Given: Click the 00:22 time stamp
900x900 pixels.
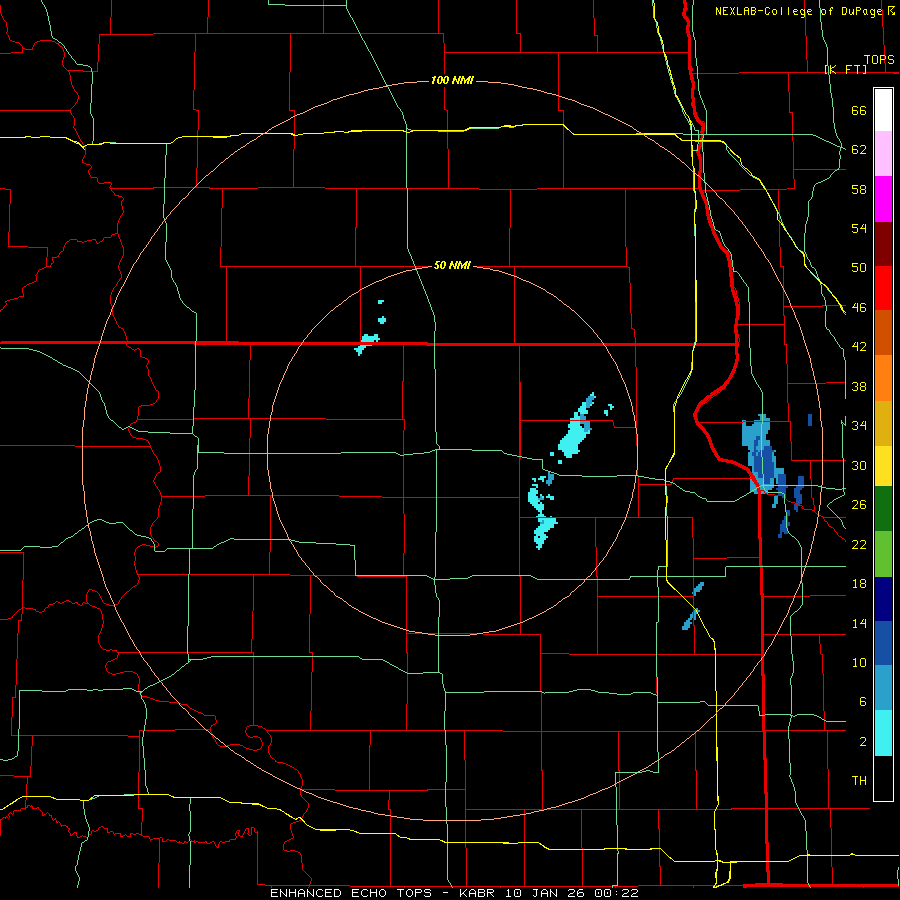Looking at the screenshot, I should 619,893.
